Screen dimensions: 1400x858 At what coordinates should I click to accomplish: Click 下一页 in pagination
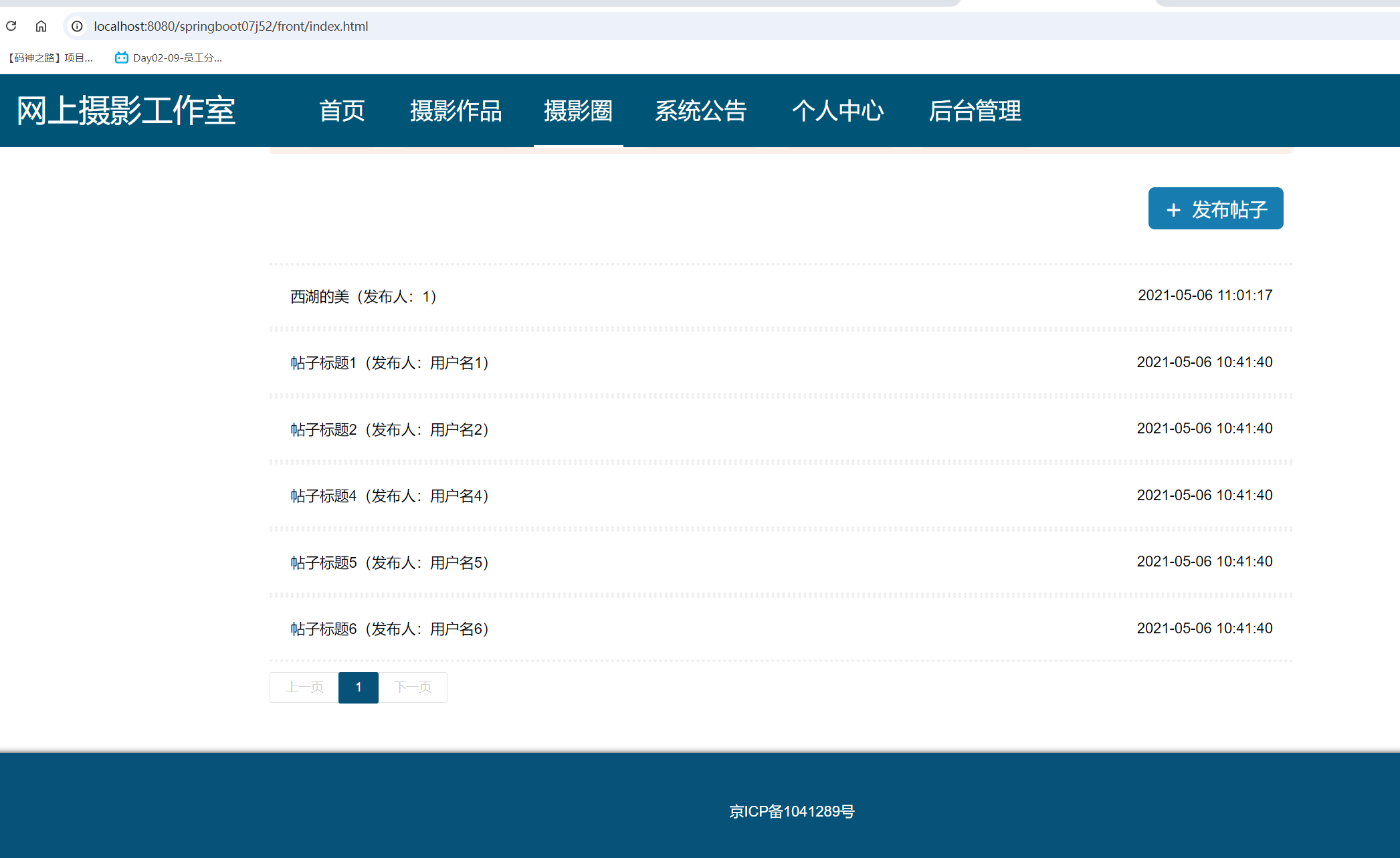coord(413,687)
